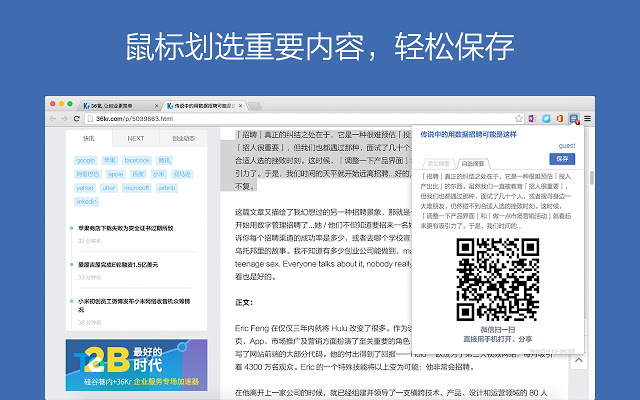Click the blue note-saving extension icon
This screenshot has width=640, height=400.
point(574,119)
